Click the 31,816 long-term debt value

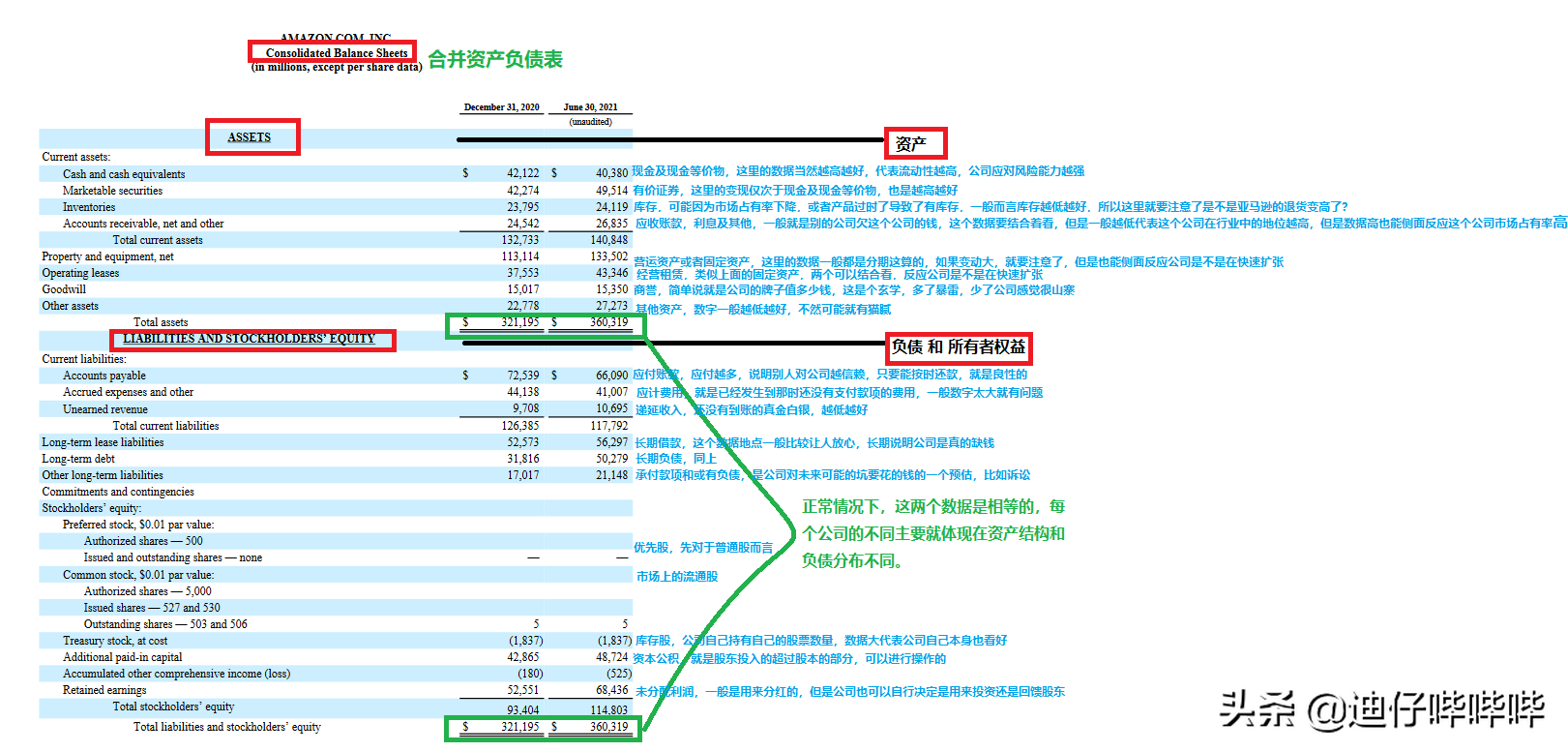point(523,459)
